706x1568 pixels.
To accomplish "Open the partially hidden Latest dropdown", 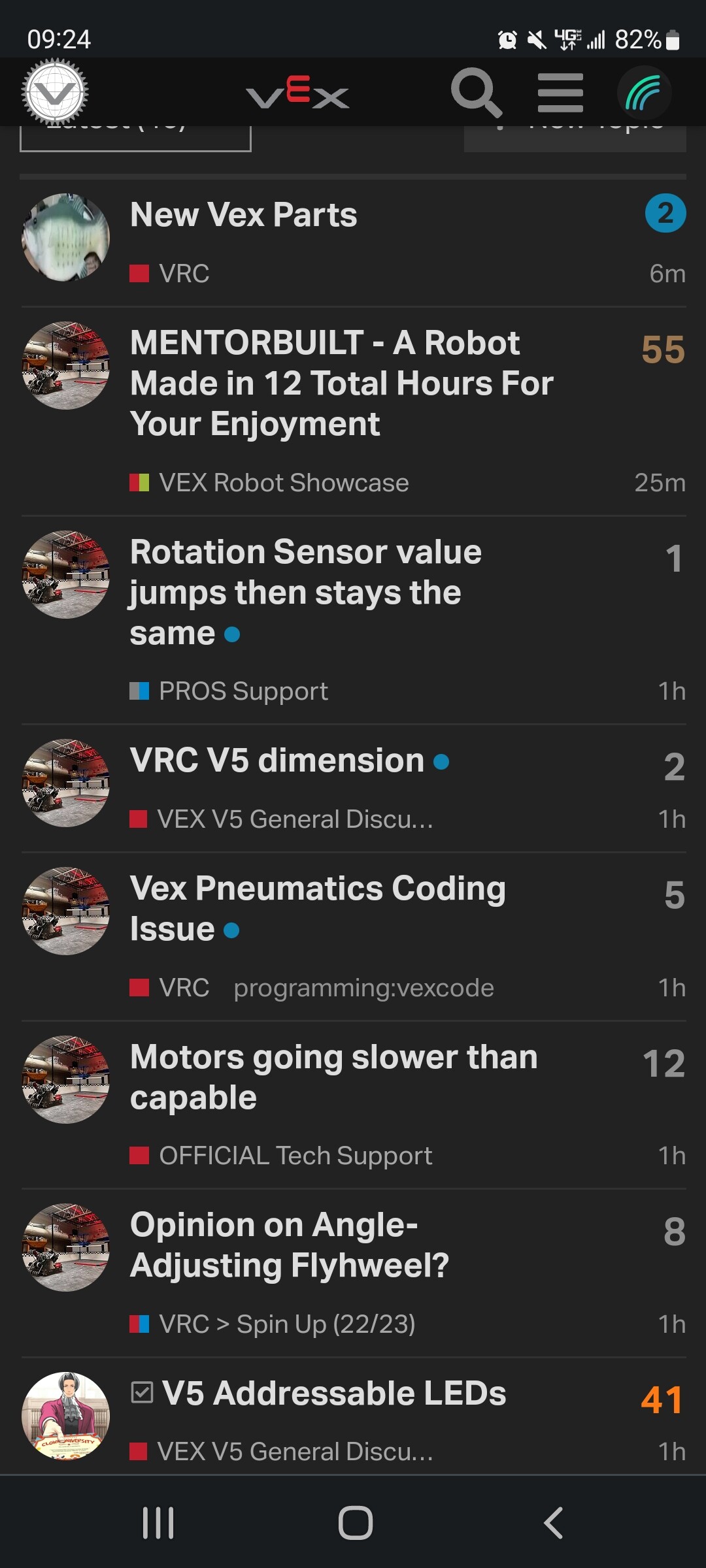I will pos(135,139).
